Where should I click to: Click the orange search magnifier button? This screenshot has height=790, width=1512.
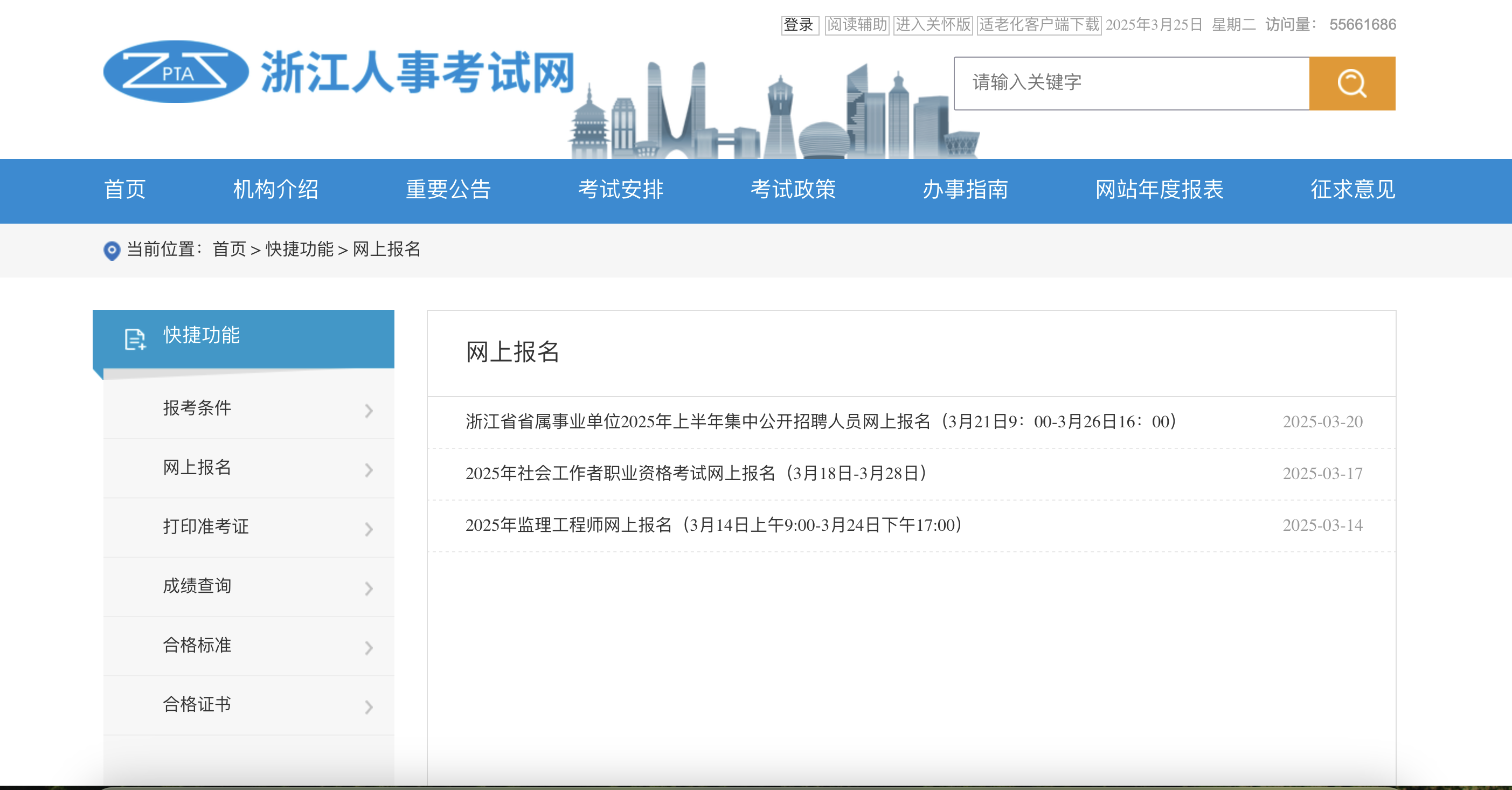(1352, 84)
